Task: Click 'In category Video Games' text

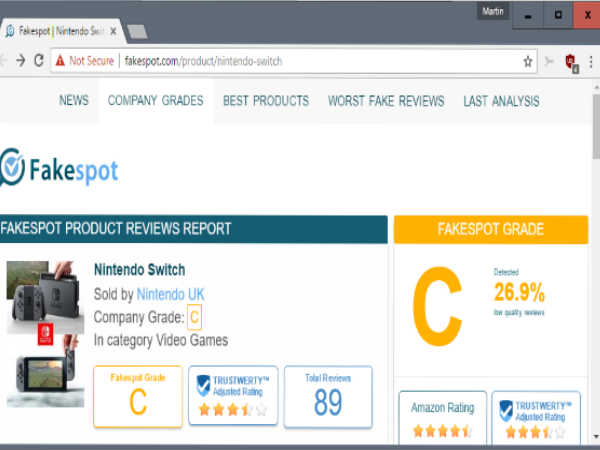Action: pyautogui.click(x=161, y=340)
